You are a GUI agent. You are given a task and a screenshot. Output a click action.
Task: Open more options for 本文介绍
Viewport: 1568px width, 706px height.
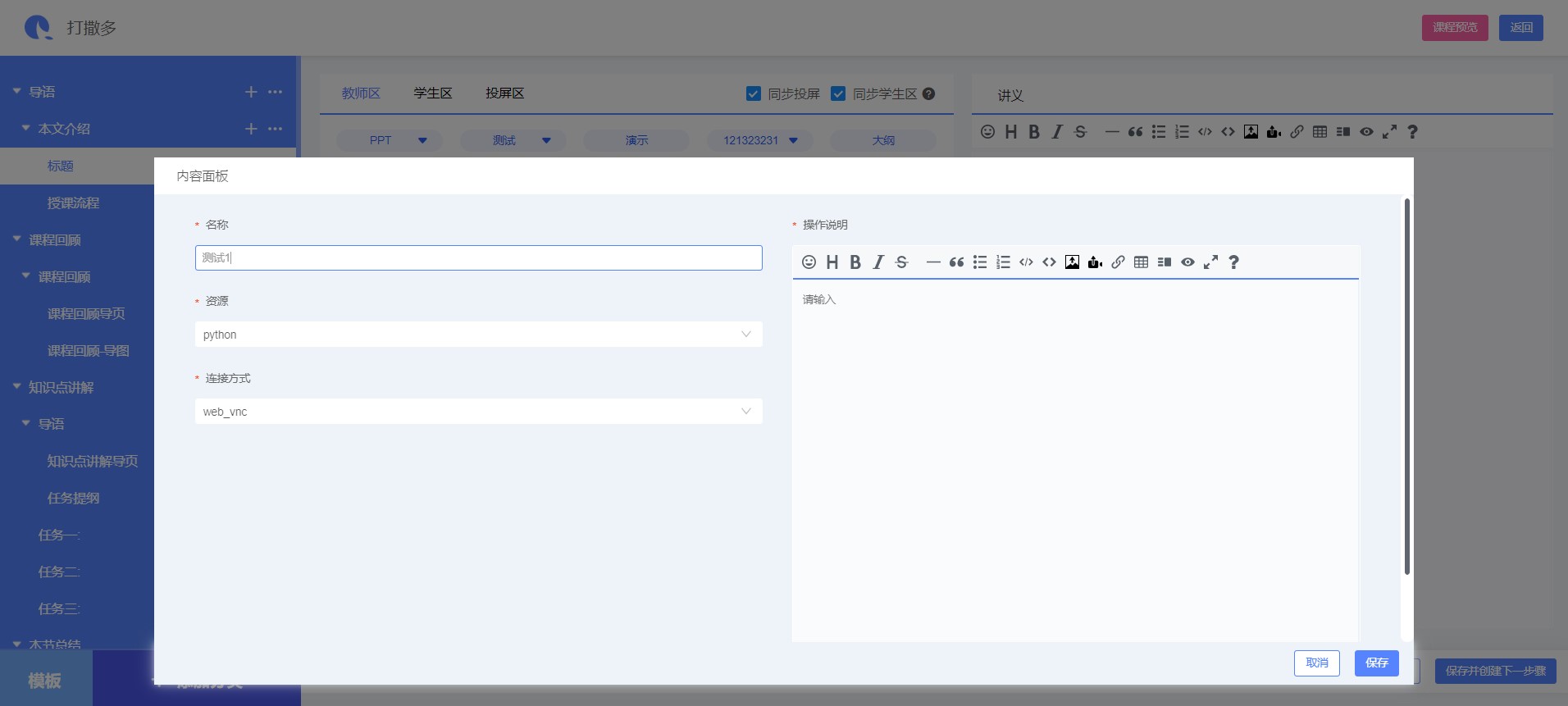(x=276, y=129)
